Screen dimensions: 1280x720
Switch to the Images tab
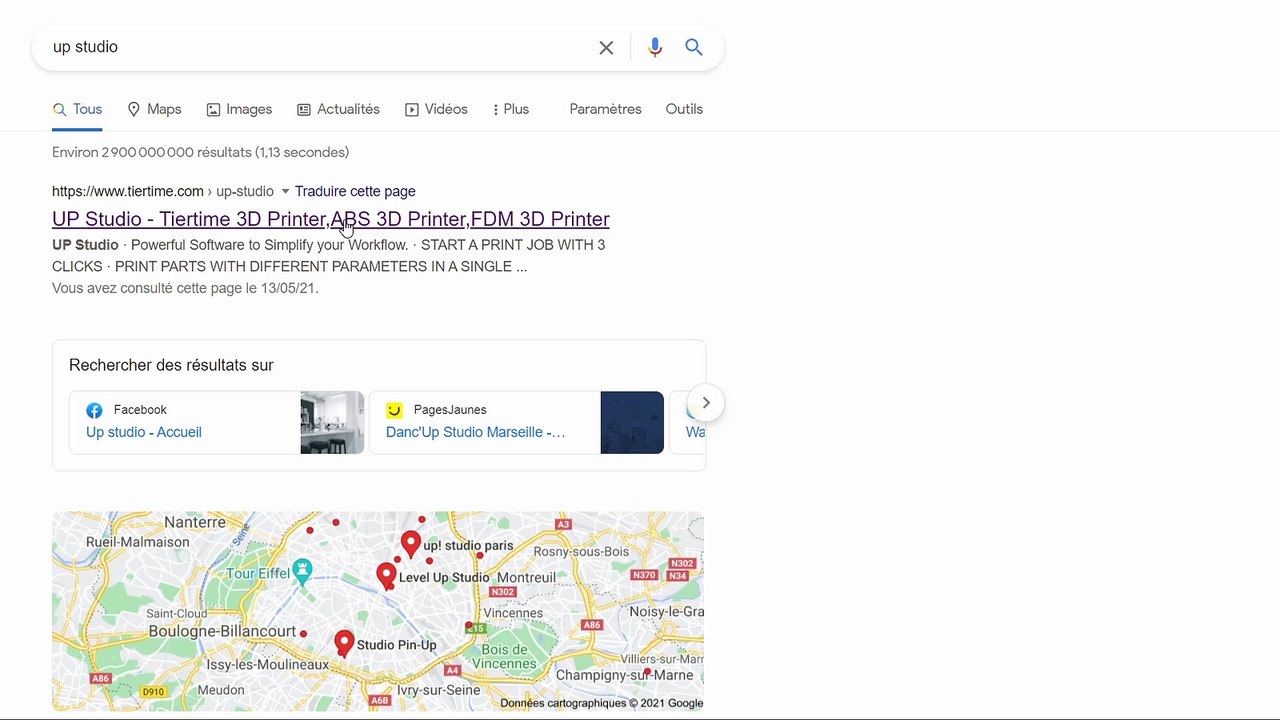click(239, 109)
